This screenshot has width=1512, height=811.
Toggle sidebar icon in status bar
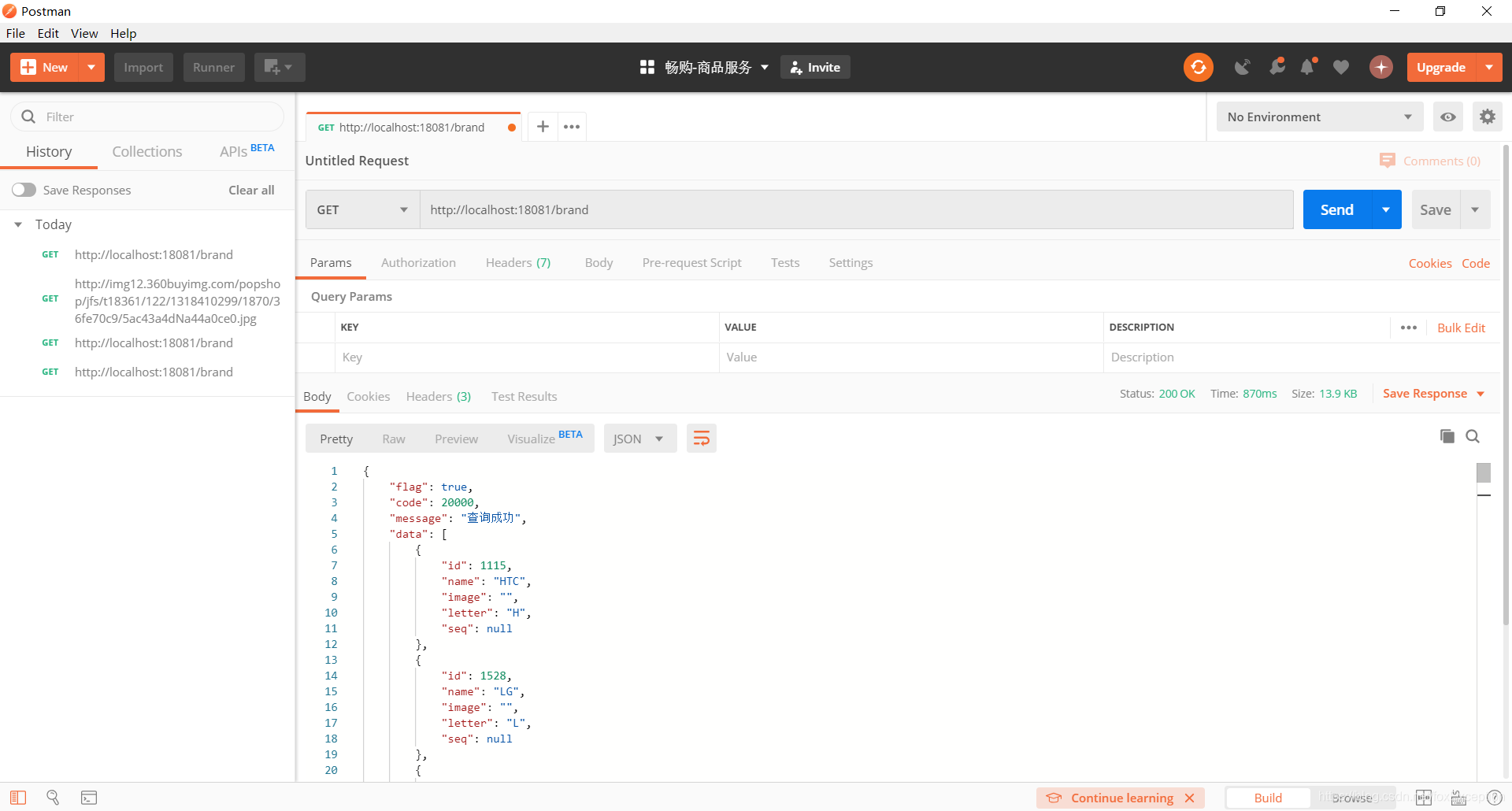click(18, 798)
